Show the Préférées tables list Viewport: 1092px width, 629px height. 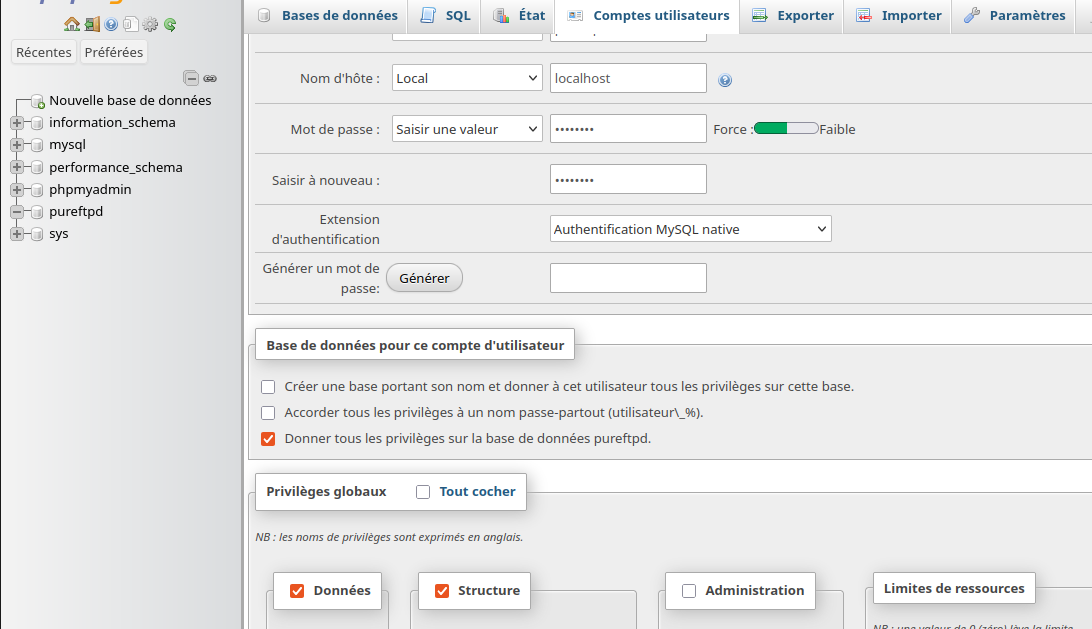pos(113,51)
